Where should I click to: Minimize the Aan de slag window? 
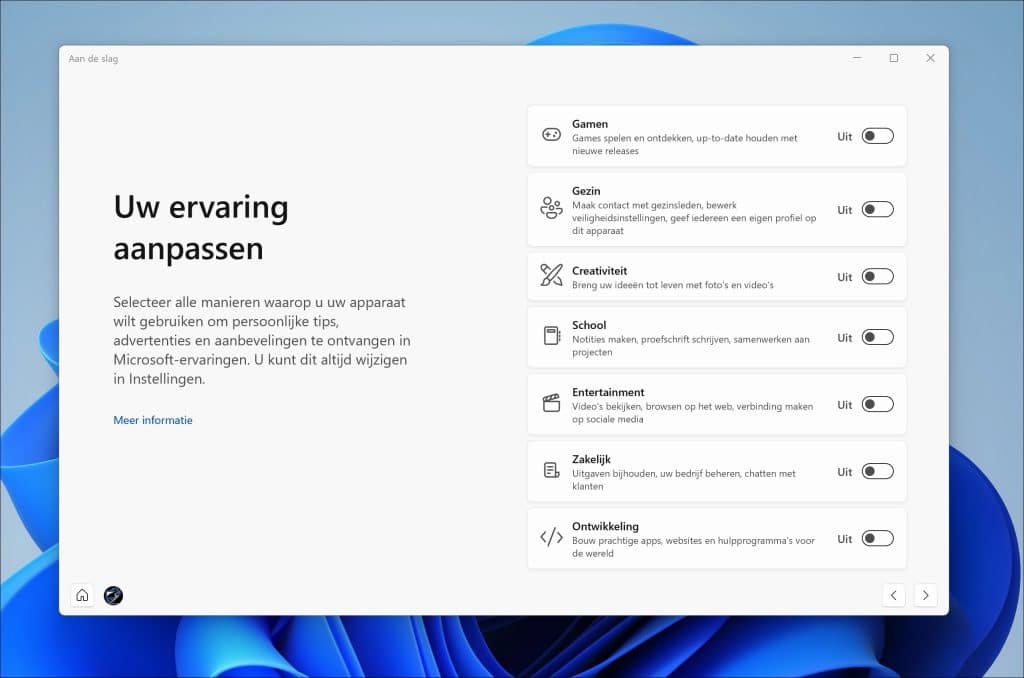click(857, 58)
